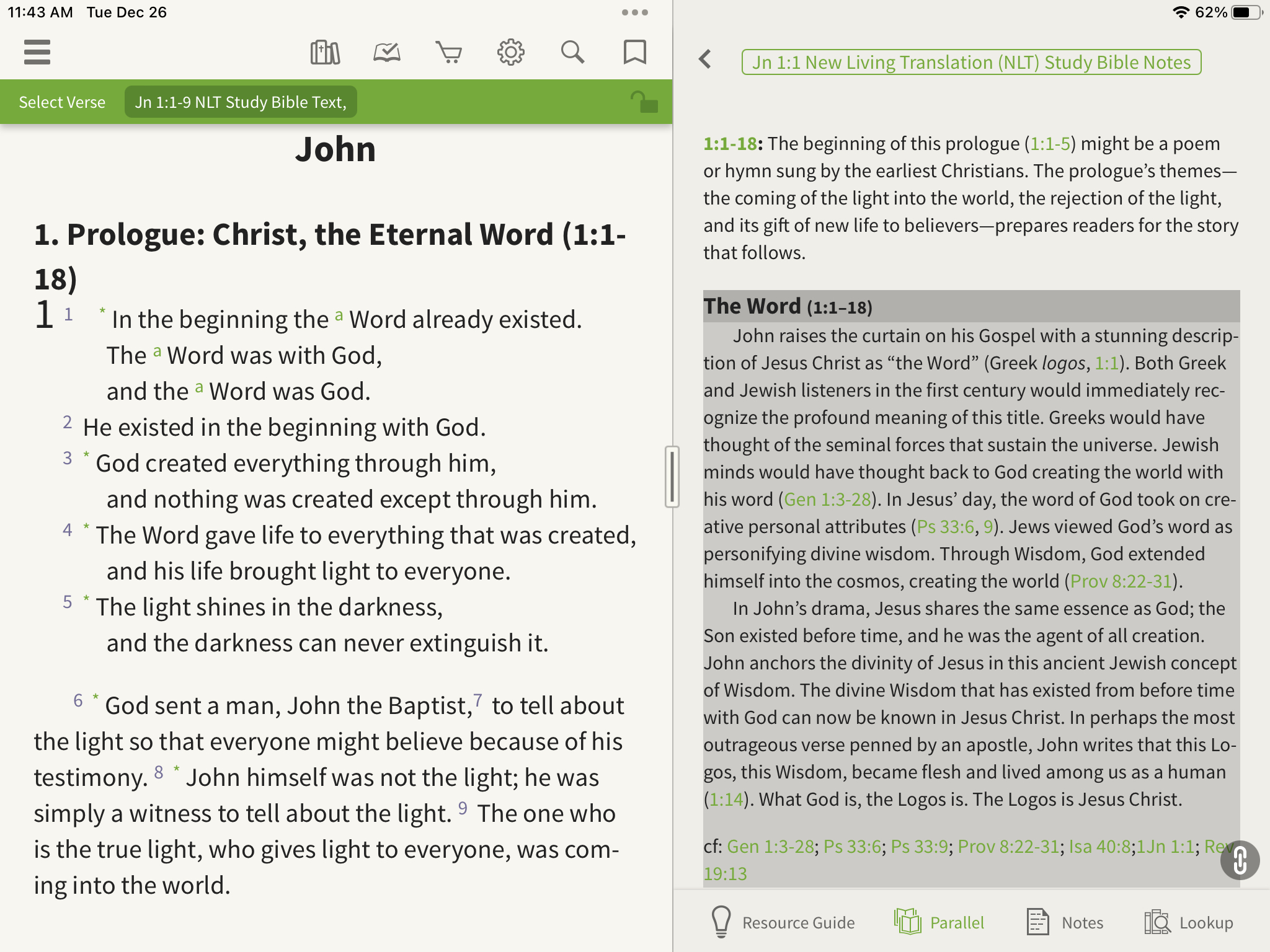The image size is (1270, 952).
Task: Open the hamburger main menu
Action: pos(37,52)
